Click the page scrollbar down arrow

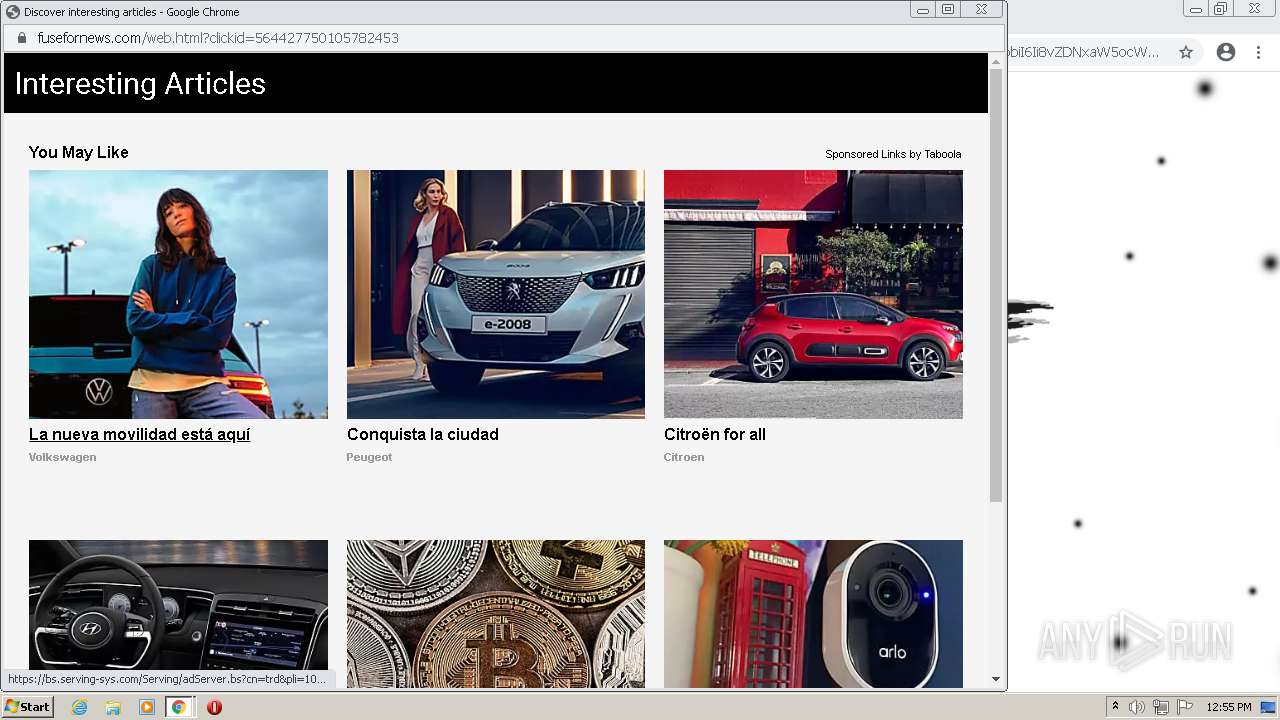click(996, 679)
